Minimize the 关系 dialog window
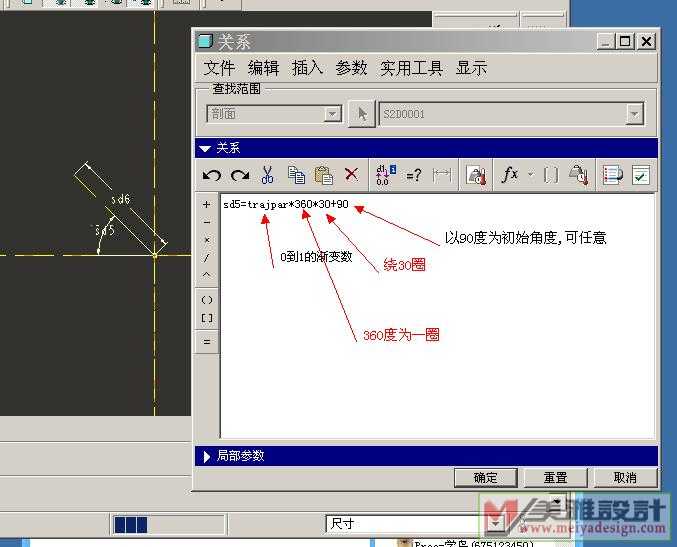Image resolution: width=677 pixels, height=547 pixels. (x=606, y=41)
